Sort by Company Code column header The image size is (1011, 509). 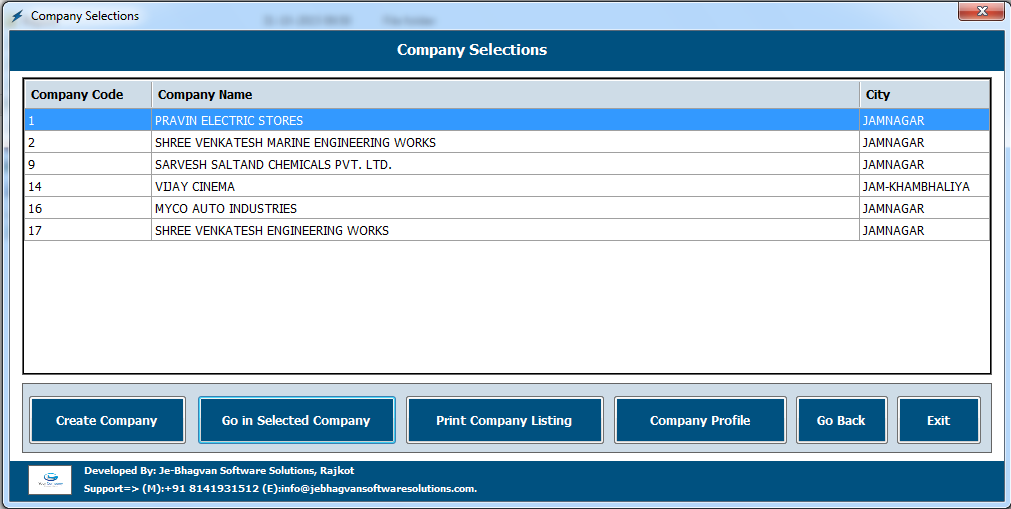click(x=88, y=95)
